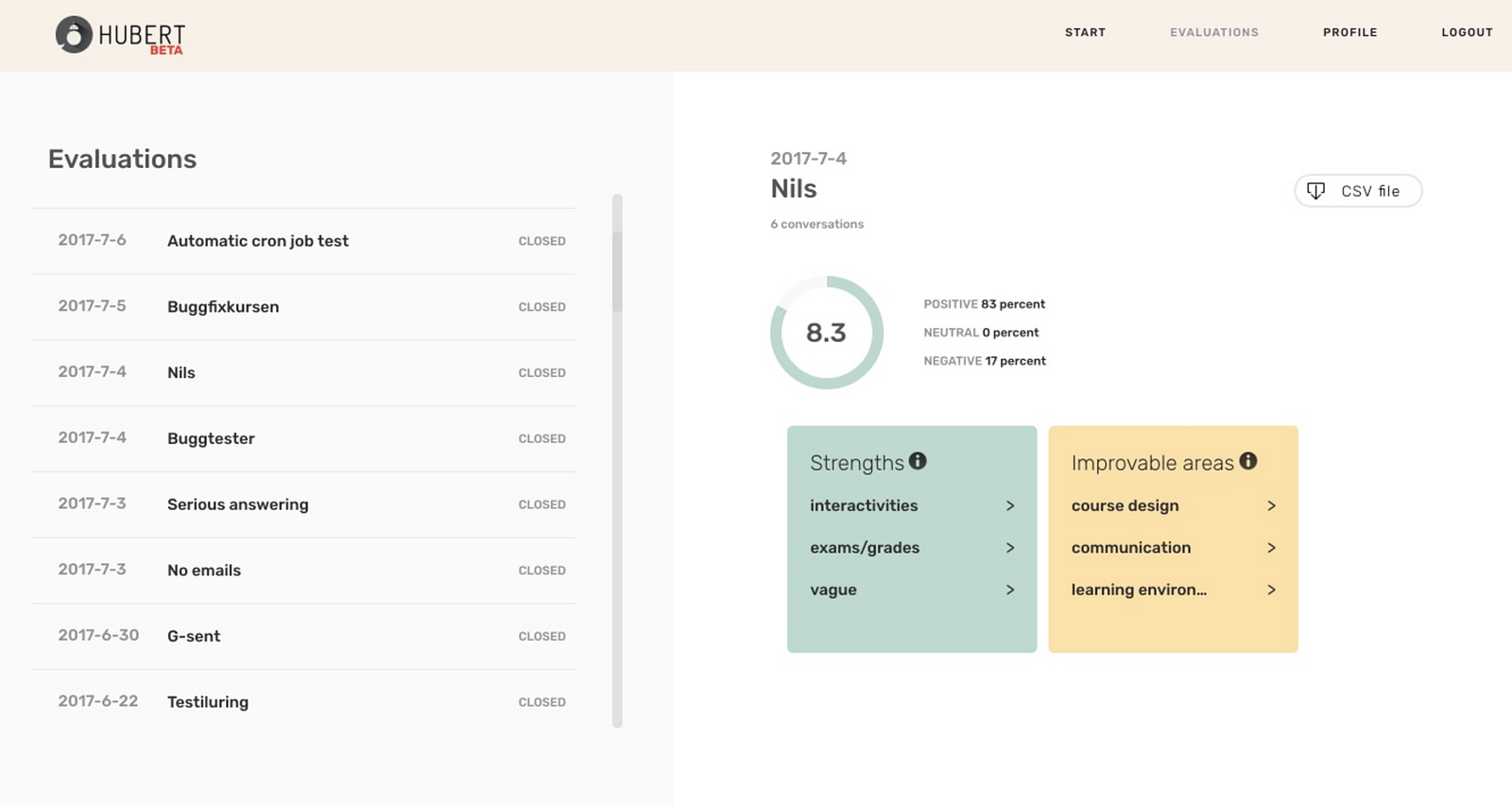Viewport: 1512px width, 805px height.
Task: Click the Improvable areas card title
Action: 1153,463
